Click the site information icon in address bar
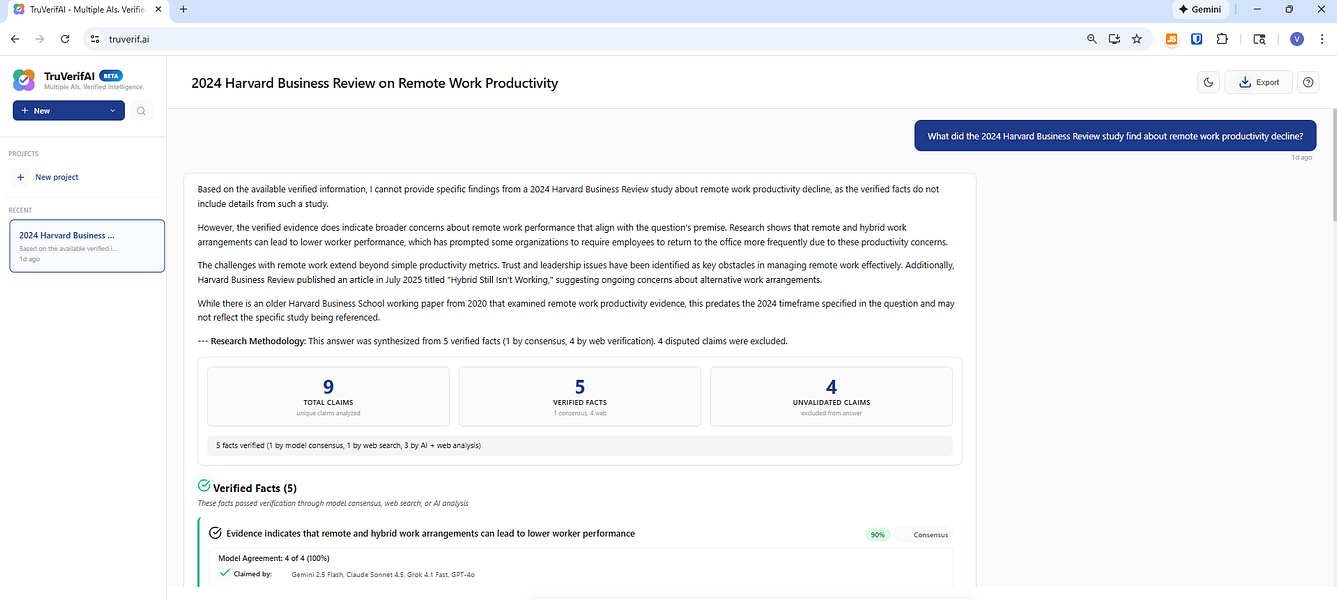 [x=95, y=39]
